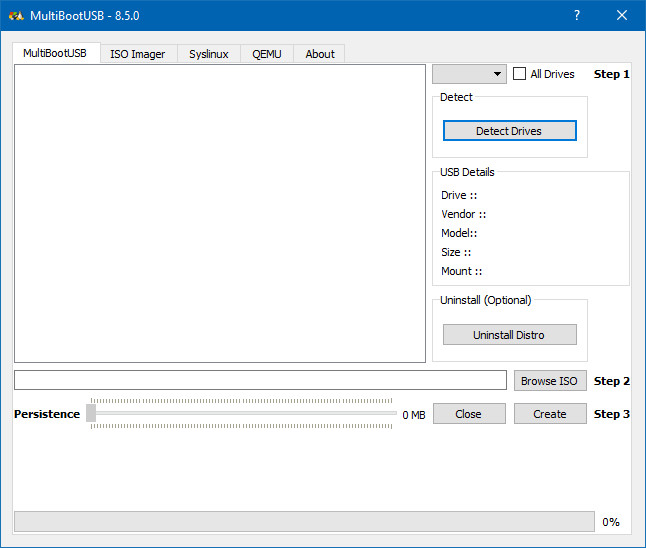Viewport: 646px width, 548px height.
Task: Click the ISO path input field
Action: pyautogui.click(x=260, y=380)
